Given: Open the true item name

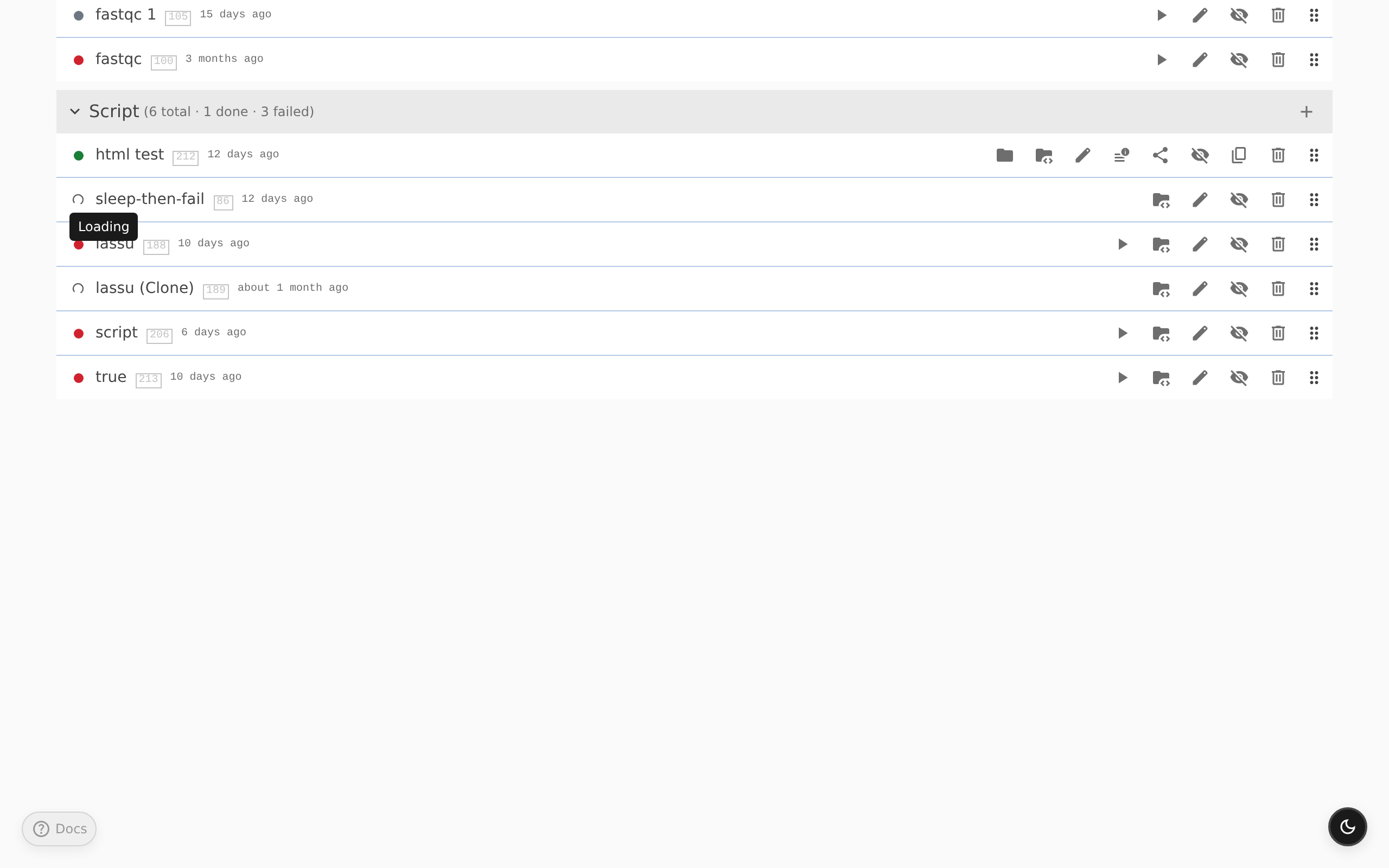Looking at the screenshot, I should pos(111,377).
